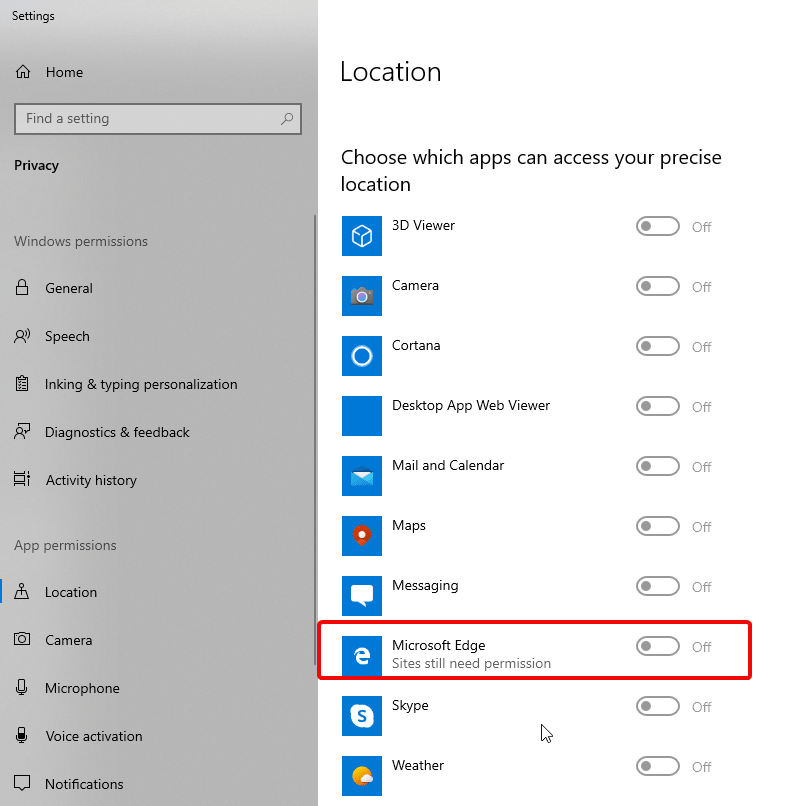Click the Mail and Calendar label
This screenshot has height=806, width=791.
pyautogui.click(x=448, y=465)
